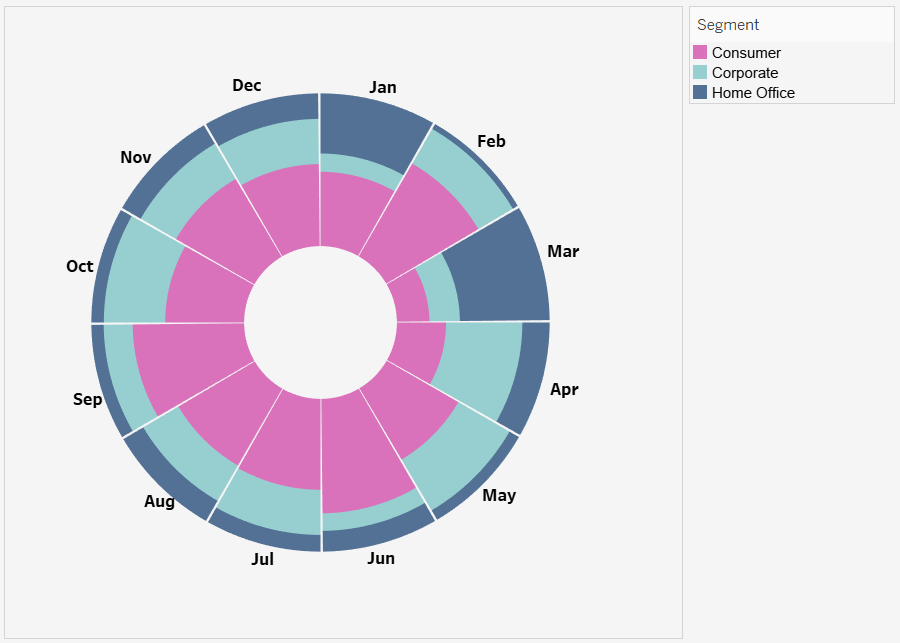Select the April Consumer segment
Image resolution: width=900 pixels, height=643 pixels.
[420, 347]
